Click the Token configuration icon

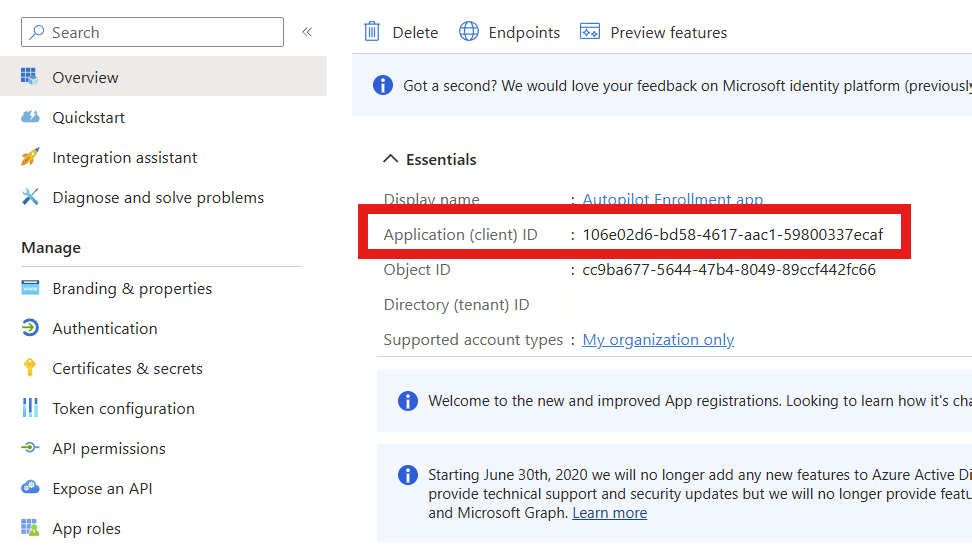pyautogui.click(x=30, y=409)
